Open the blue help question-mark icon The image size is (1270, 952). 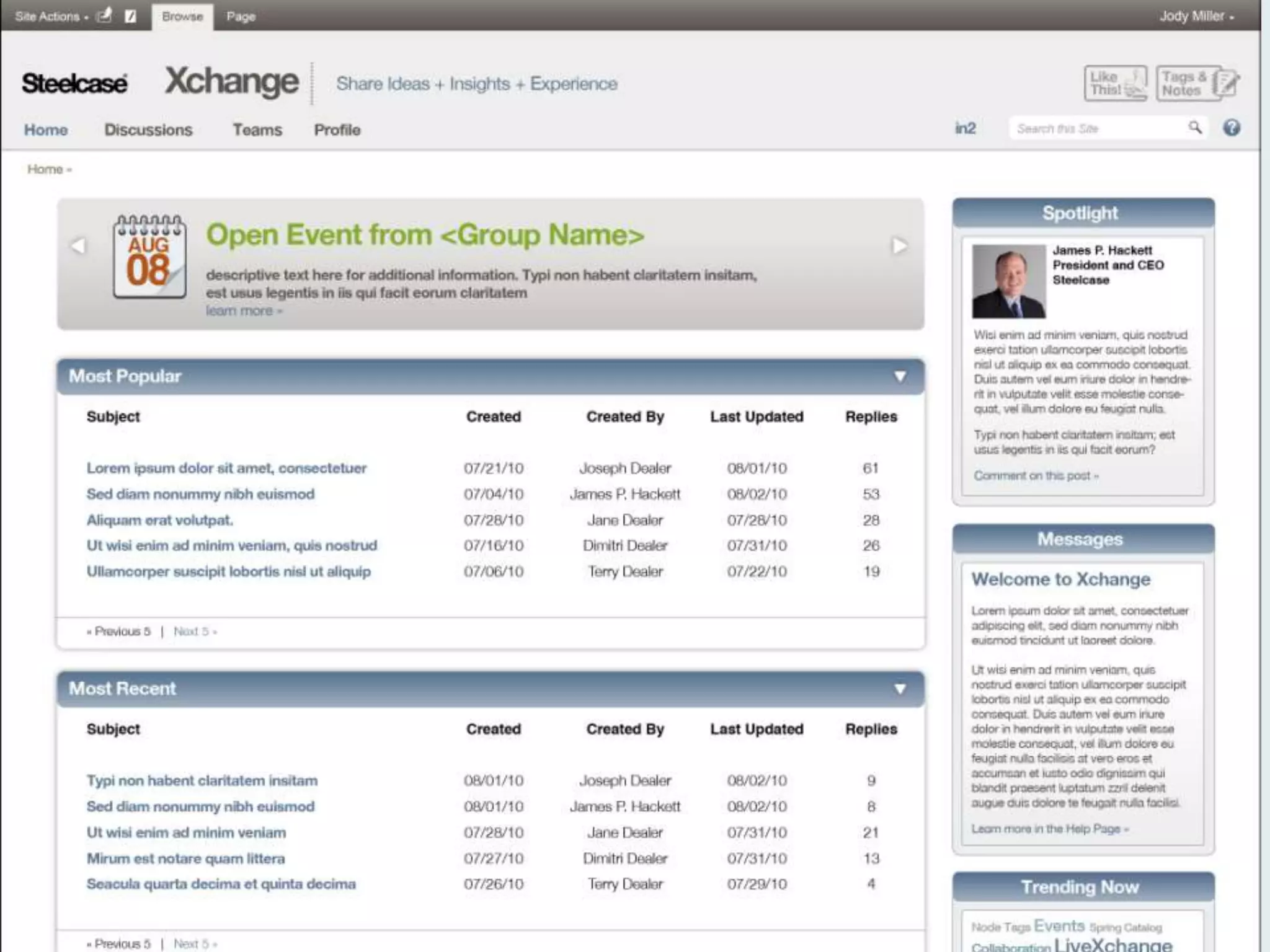[x=1232, y=128]
